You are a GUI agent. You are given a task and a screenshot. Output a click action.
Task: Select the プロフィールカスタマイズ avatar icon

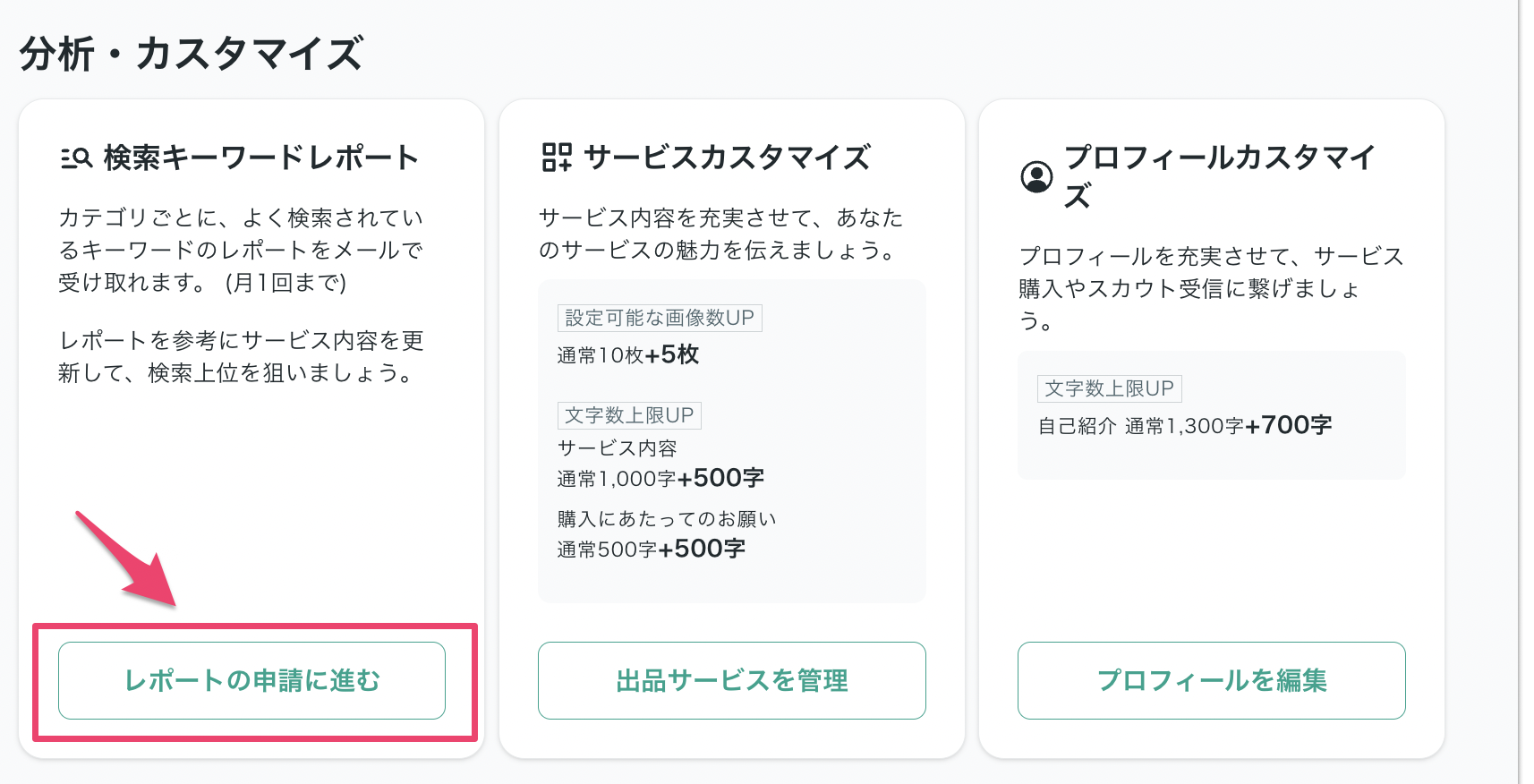[x=1037, y=178]
